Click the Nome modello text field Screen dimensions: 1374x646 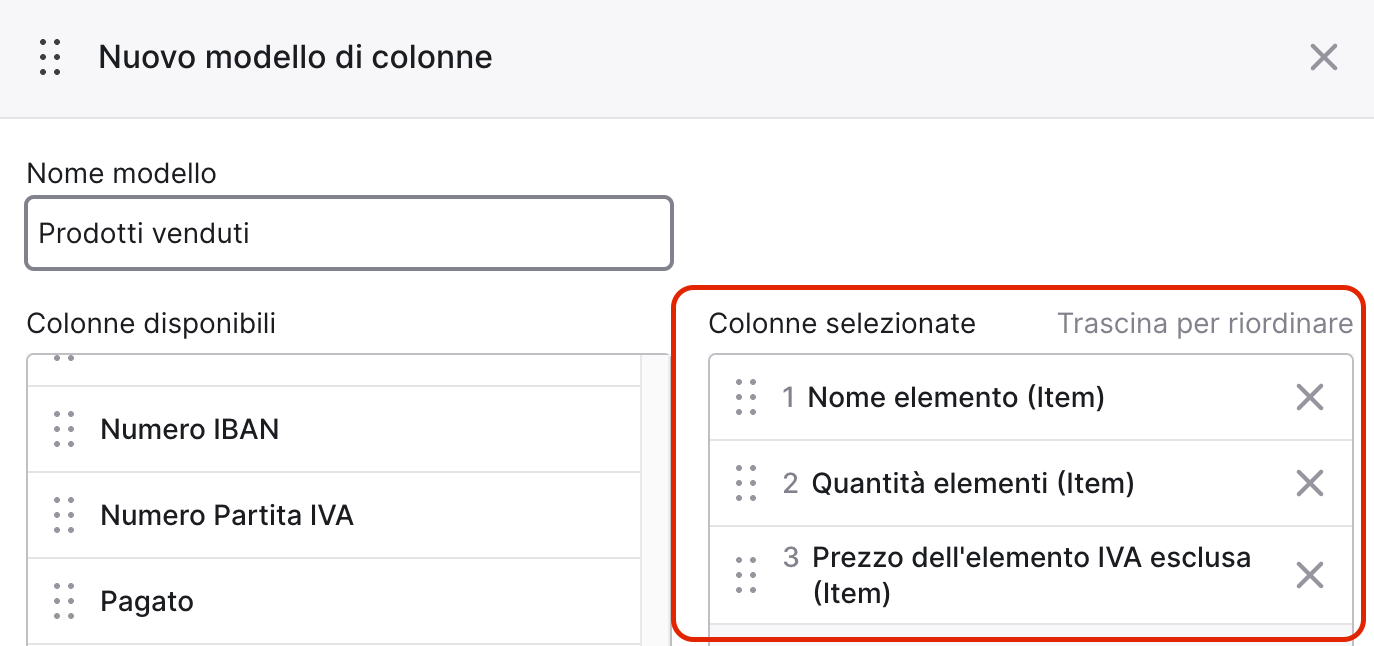click(349, 233)
